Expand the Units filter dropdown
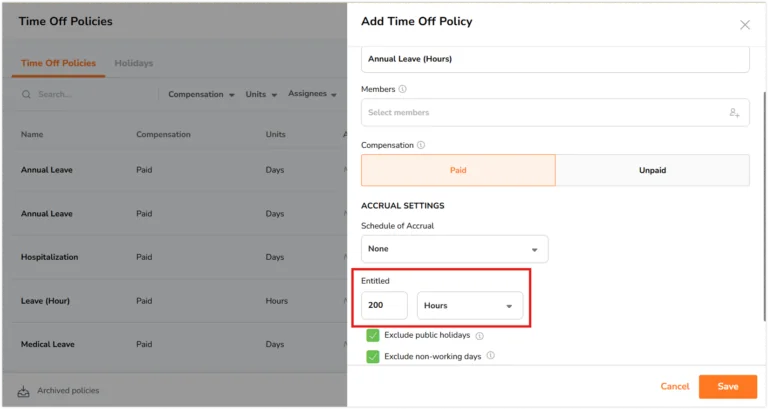 pyautogui.click(x=261, y=94)
